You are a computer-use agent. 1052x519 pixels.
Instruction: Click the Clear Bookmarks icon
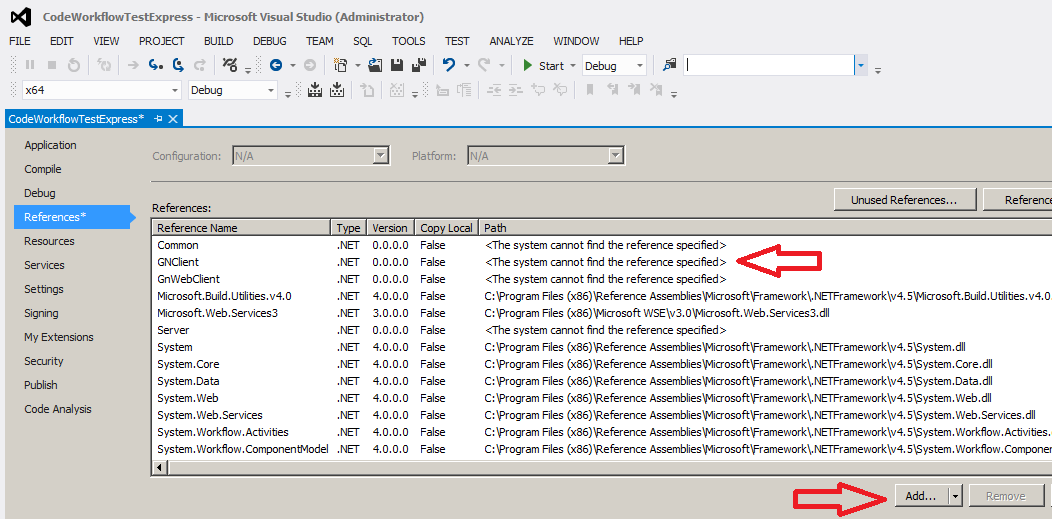tap(656, 89)
